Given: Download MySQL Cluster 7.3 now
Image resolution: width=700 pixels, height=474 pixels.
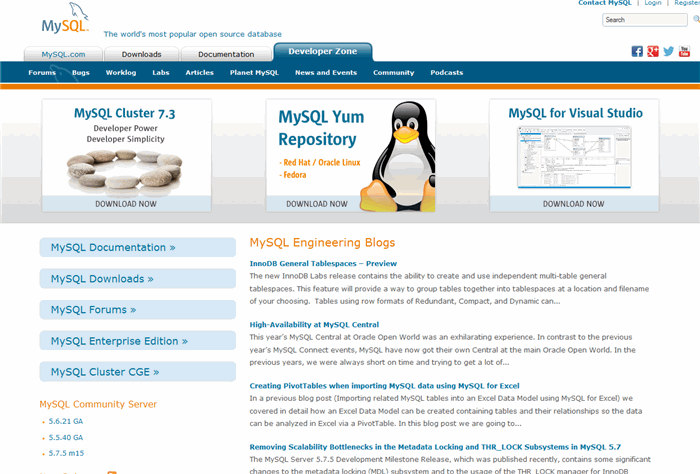Looking at the screenshot, I should tap(126, 204).
